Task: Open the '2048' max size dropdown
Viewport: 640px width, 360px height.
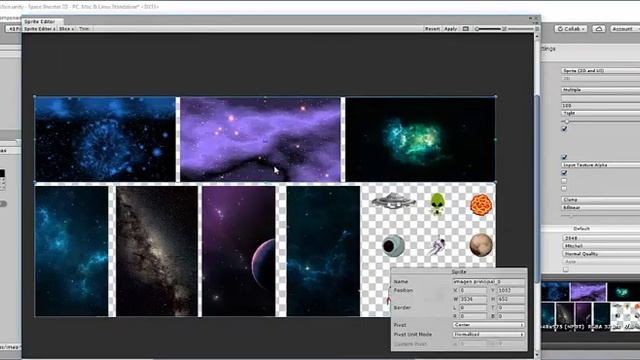Action: coord(600,238)
